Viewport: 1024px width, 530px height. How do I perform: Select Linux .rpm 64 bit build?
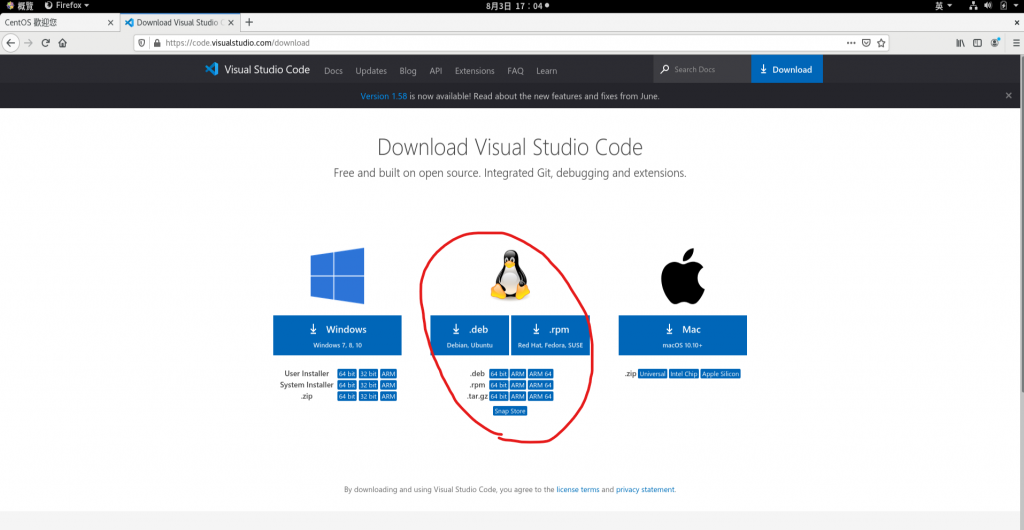pyautogui.click(x=498, y=385)
